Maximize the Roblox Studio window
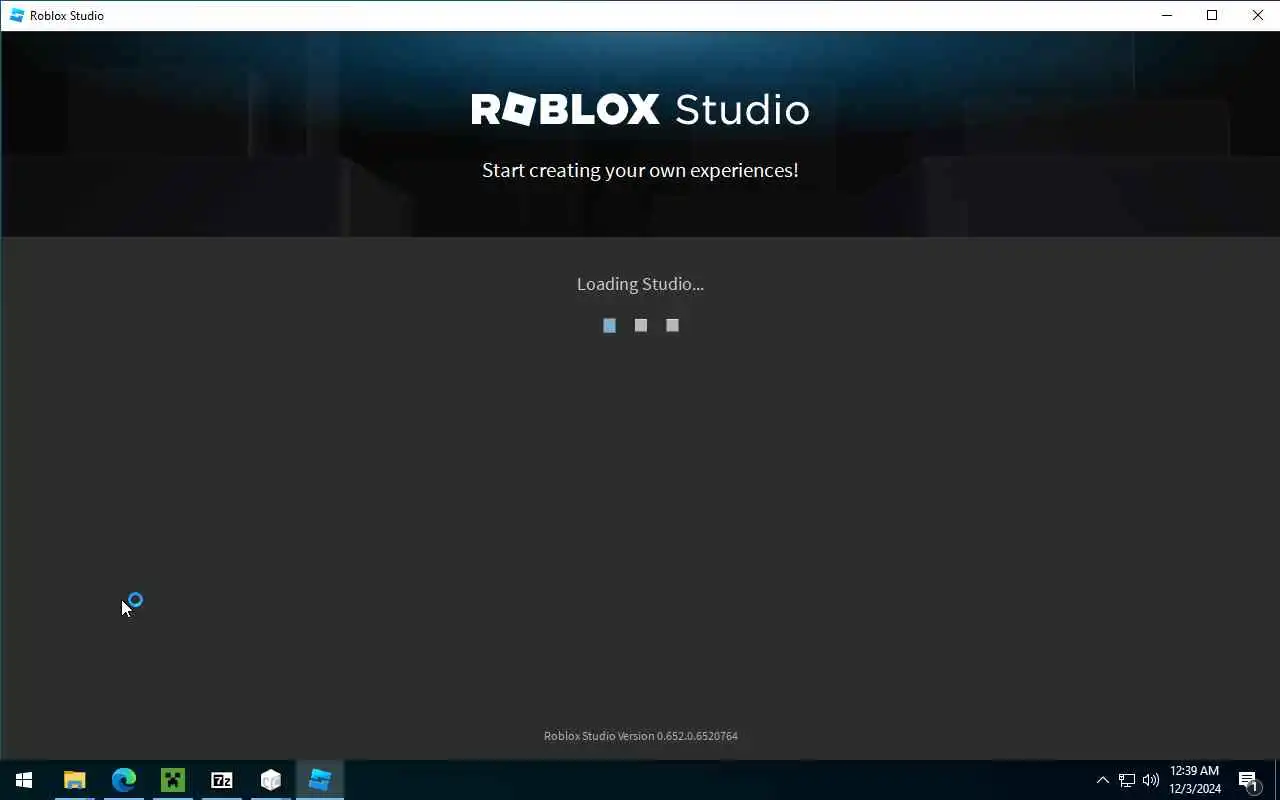The image size is (1280, 800). pyautogui.click(x=1212, y=15)
